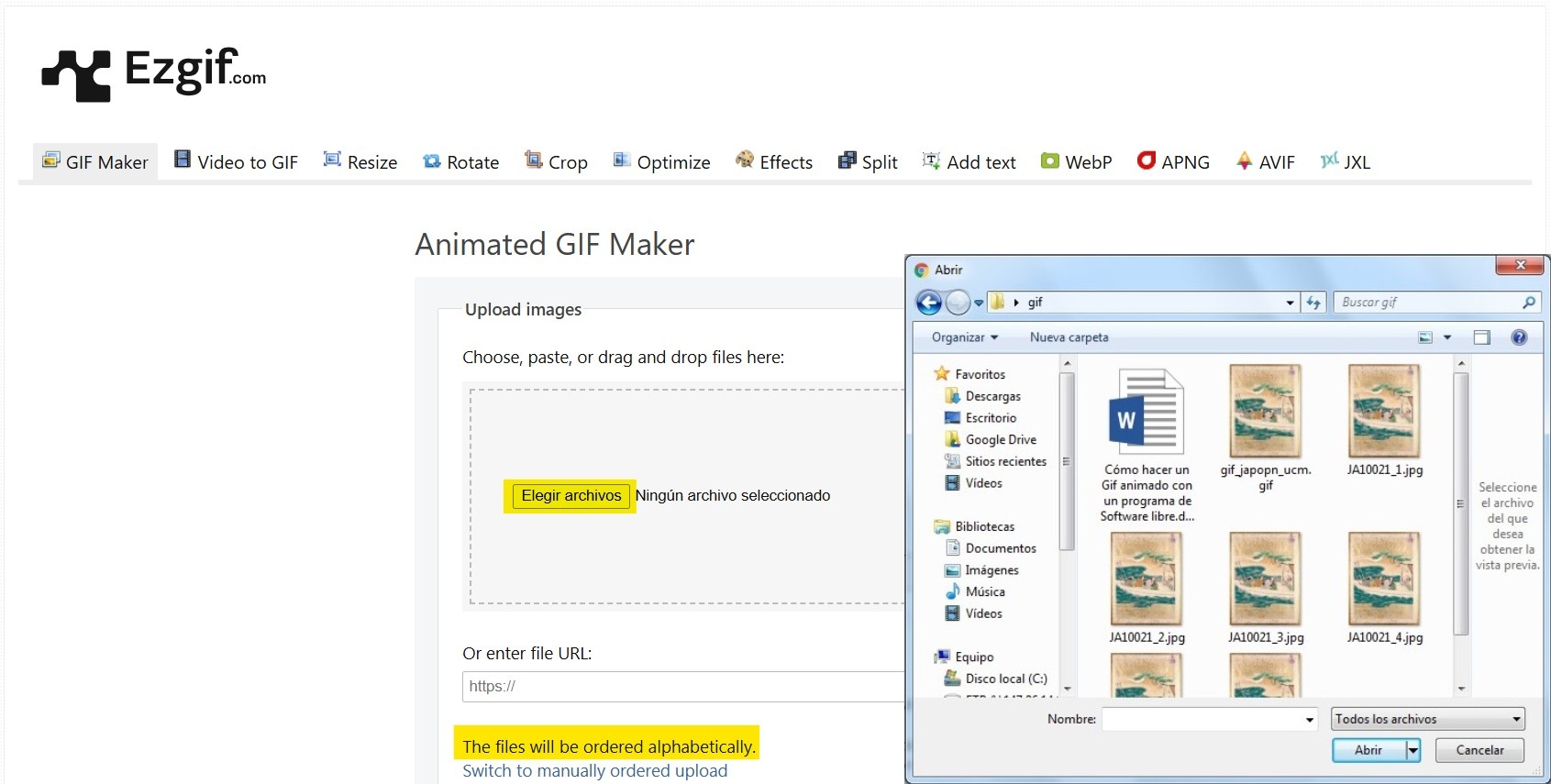Open Vídeos under Favoritos
This screenshot has height=784, width=1551.
pos(974,483)
